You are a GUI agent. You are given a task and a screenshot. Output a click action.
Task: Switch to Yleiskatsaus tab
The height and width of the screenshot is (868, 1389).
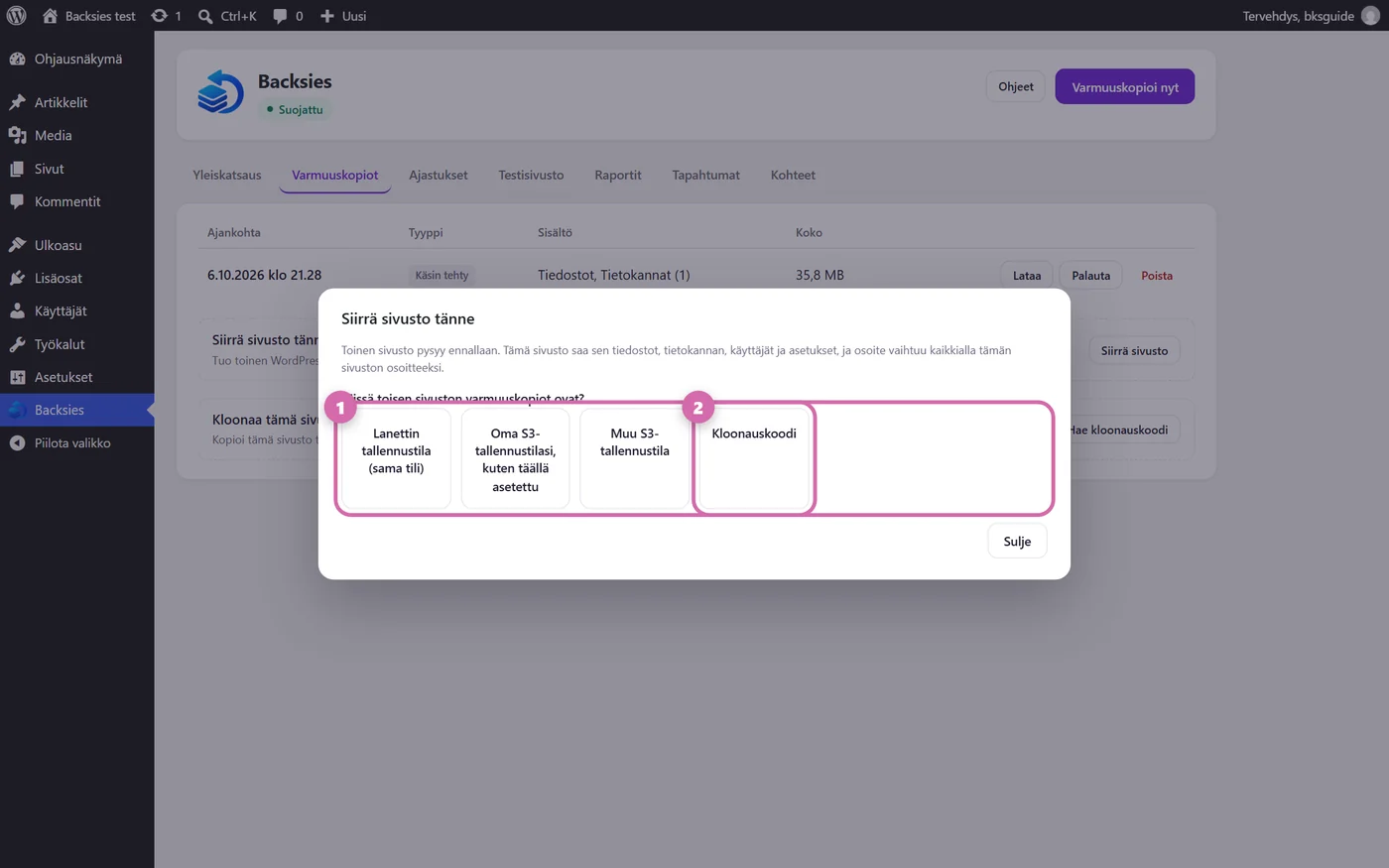click(227, 175)
